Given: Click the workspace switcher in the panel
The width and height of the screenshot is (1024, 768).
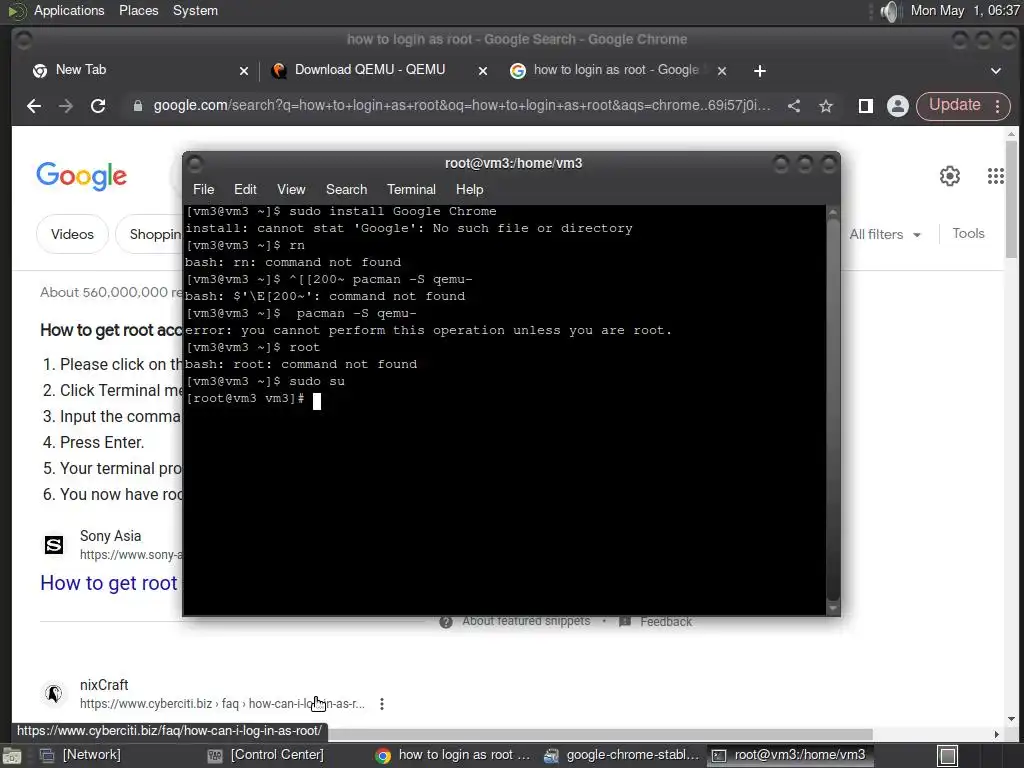Looking at the screenshot, I should (948, 756).
